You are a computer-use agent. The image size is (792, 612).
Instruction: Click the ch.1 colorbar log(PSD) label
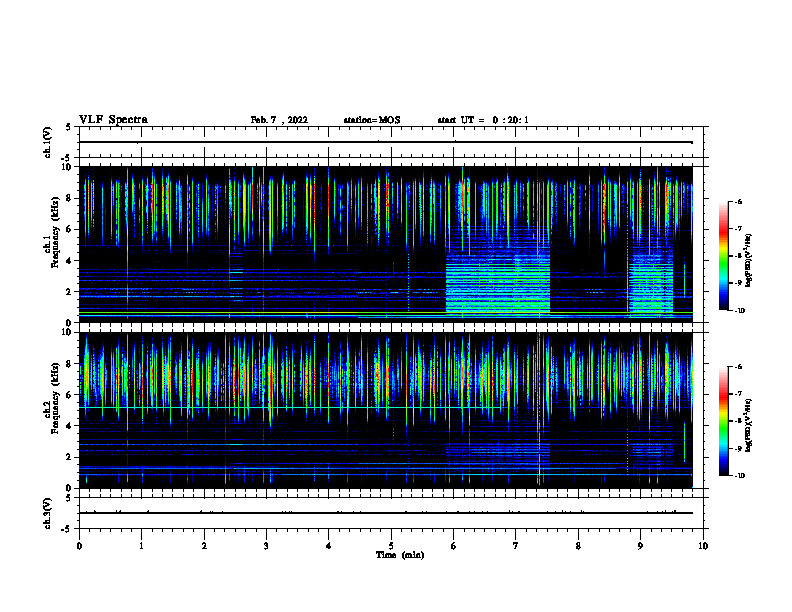[748, 260]
